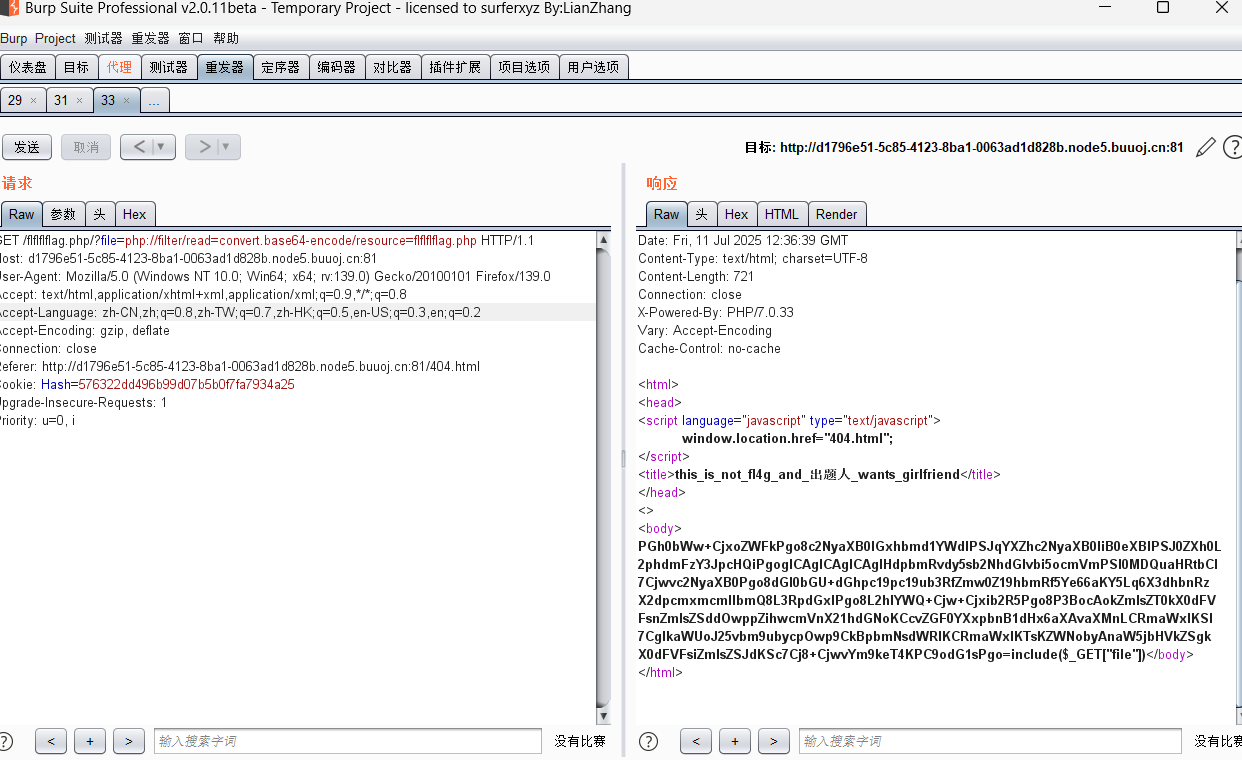
Task: Click the request scrollbar up arrow
Action: 603,239
